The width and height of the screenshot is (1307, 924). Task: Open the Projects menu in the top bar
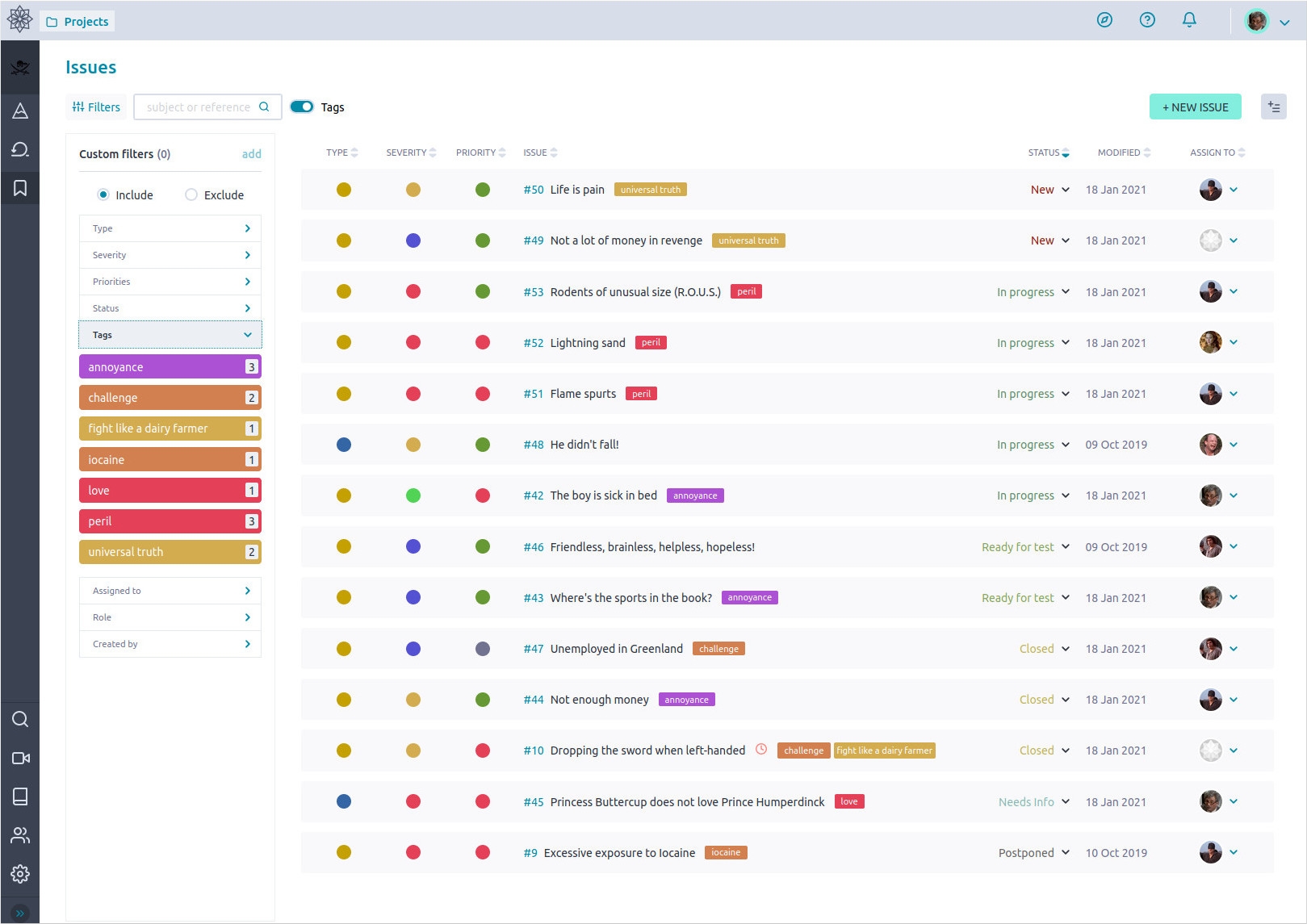tap(77, 21)
